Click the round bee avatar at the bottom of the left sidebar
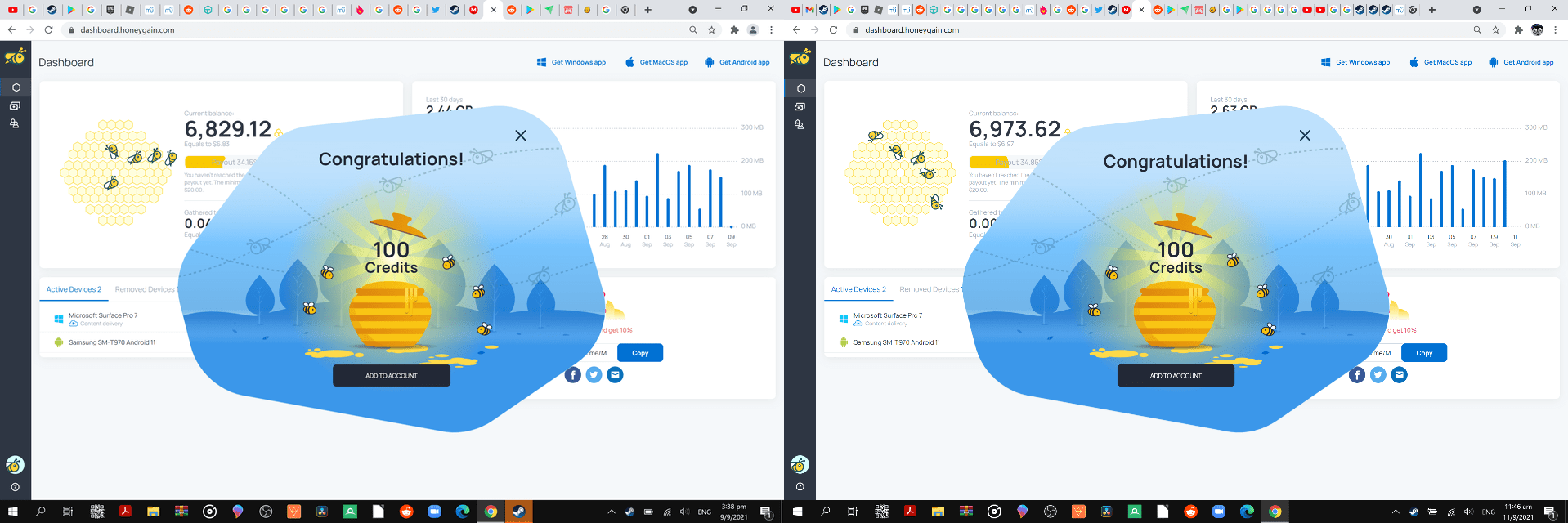The width and height of the screenshot is (1568, 523). [x=15, y=465]
